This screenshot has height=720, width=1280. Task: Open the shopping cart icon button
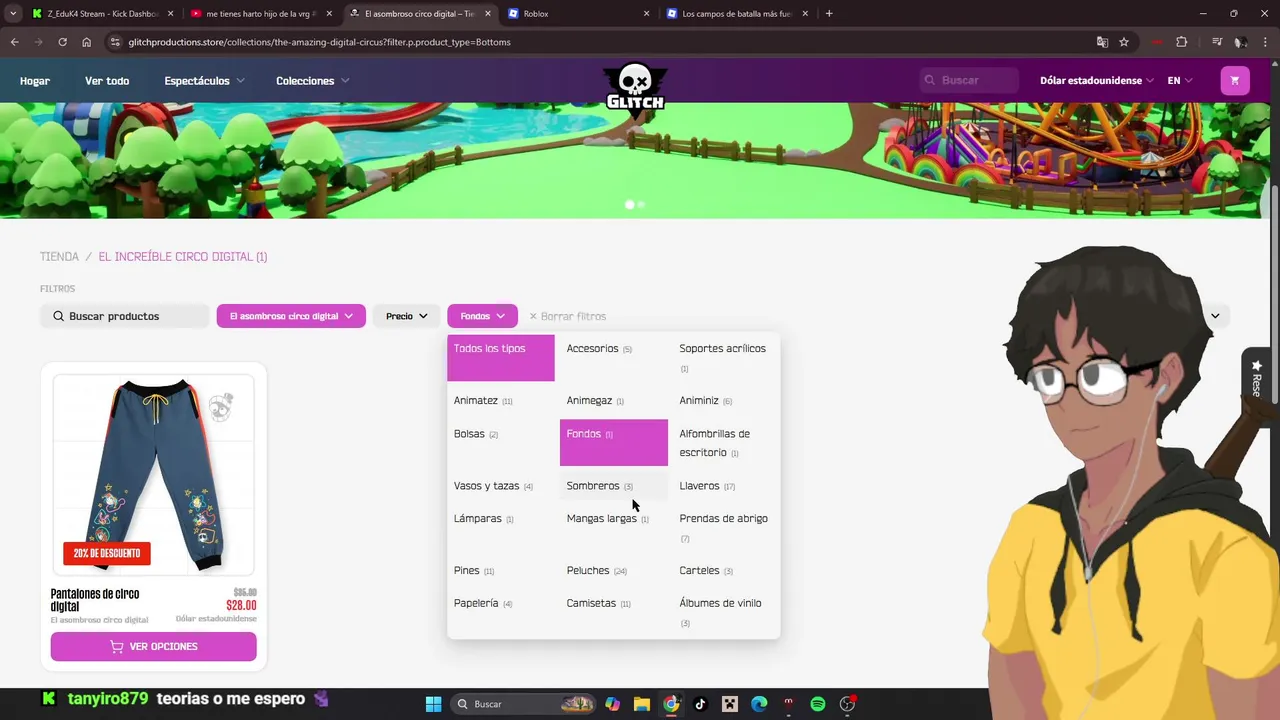pyautogui.click(x=1235, y=81)
